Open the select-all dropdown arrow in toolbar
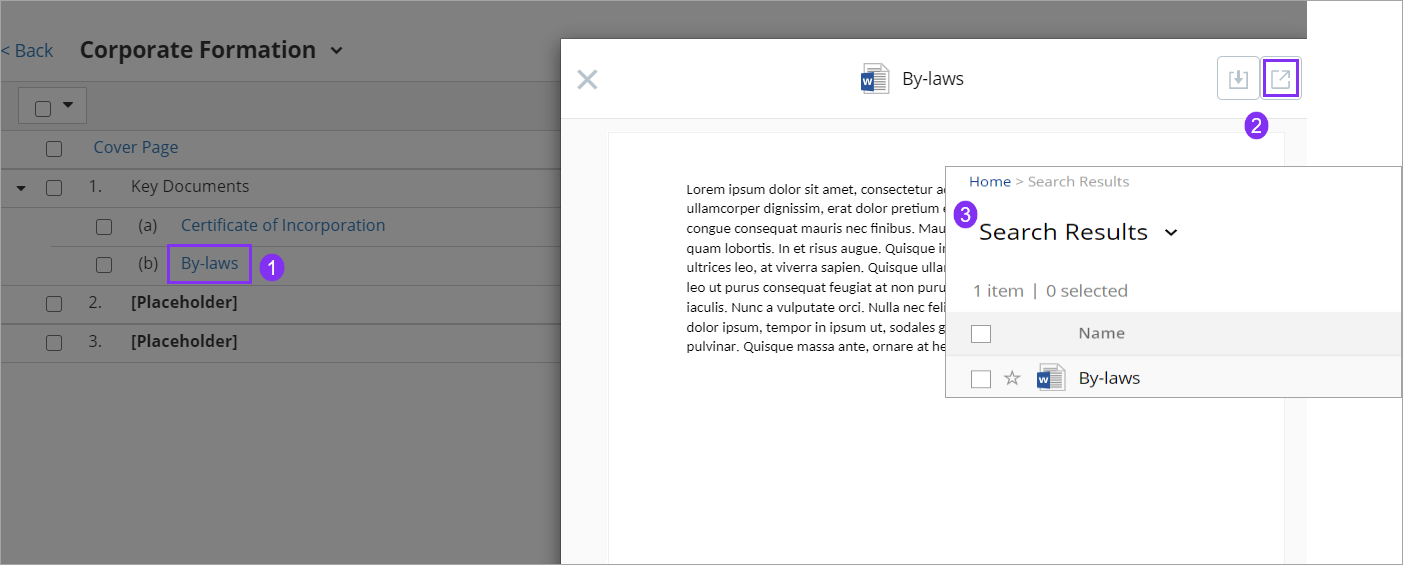 click(x=68, y=105)
